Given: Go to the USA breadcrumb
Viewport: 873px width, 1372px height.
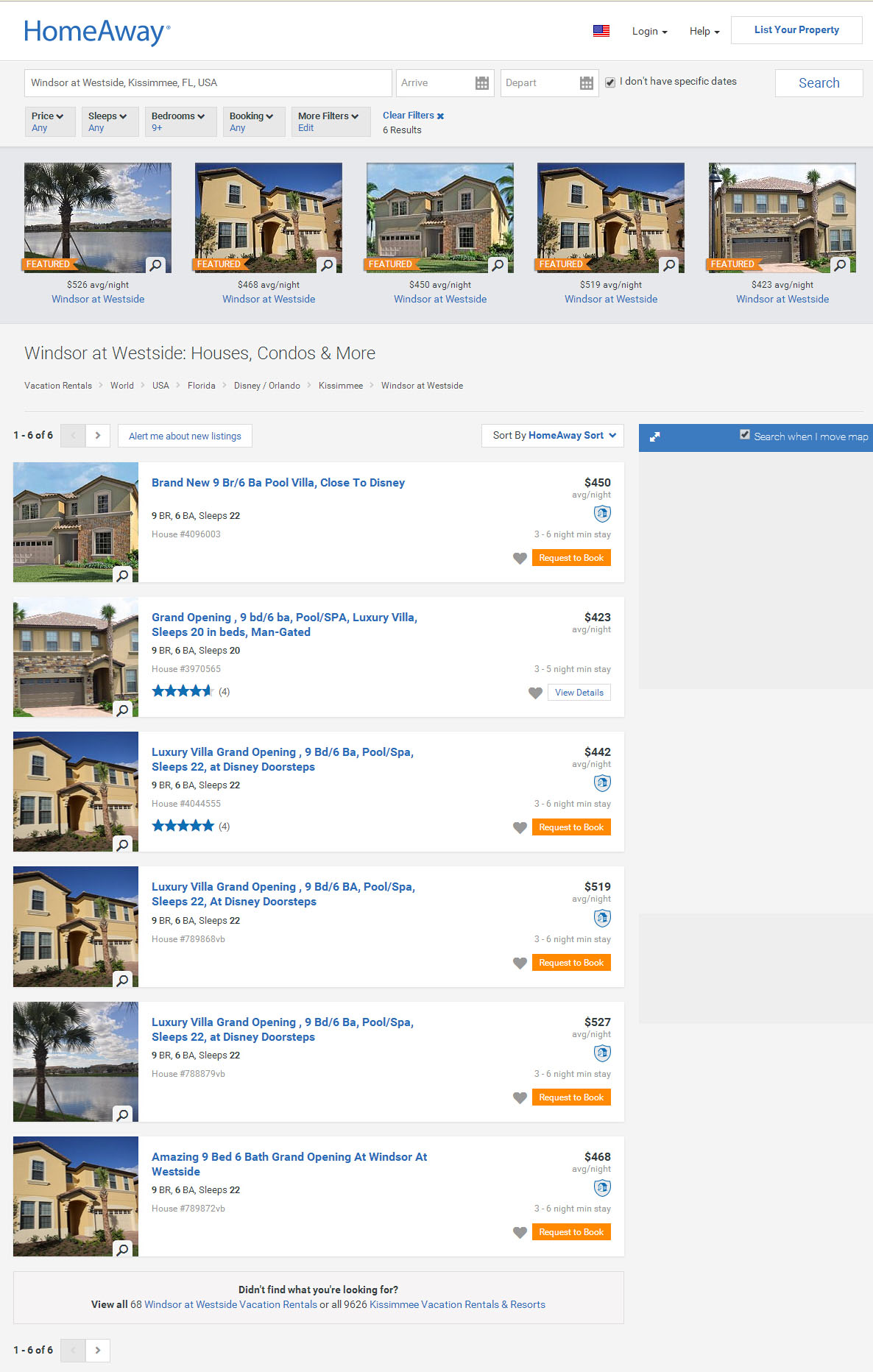Looking at the screenshot, I should click(160, 386).
